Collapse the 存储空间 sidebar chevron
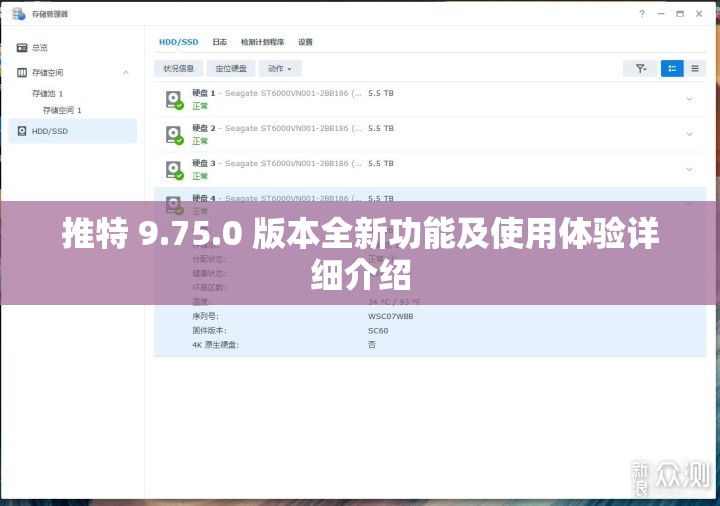Screen dimensions: 720x506 click(x=126, y=73)
